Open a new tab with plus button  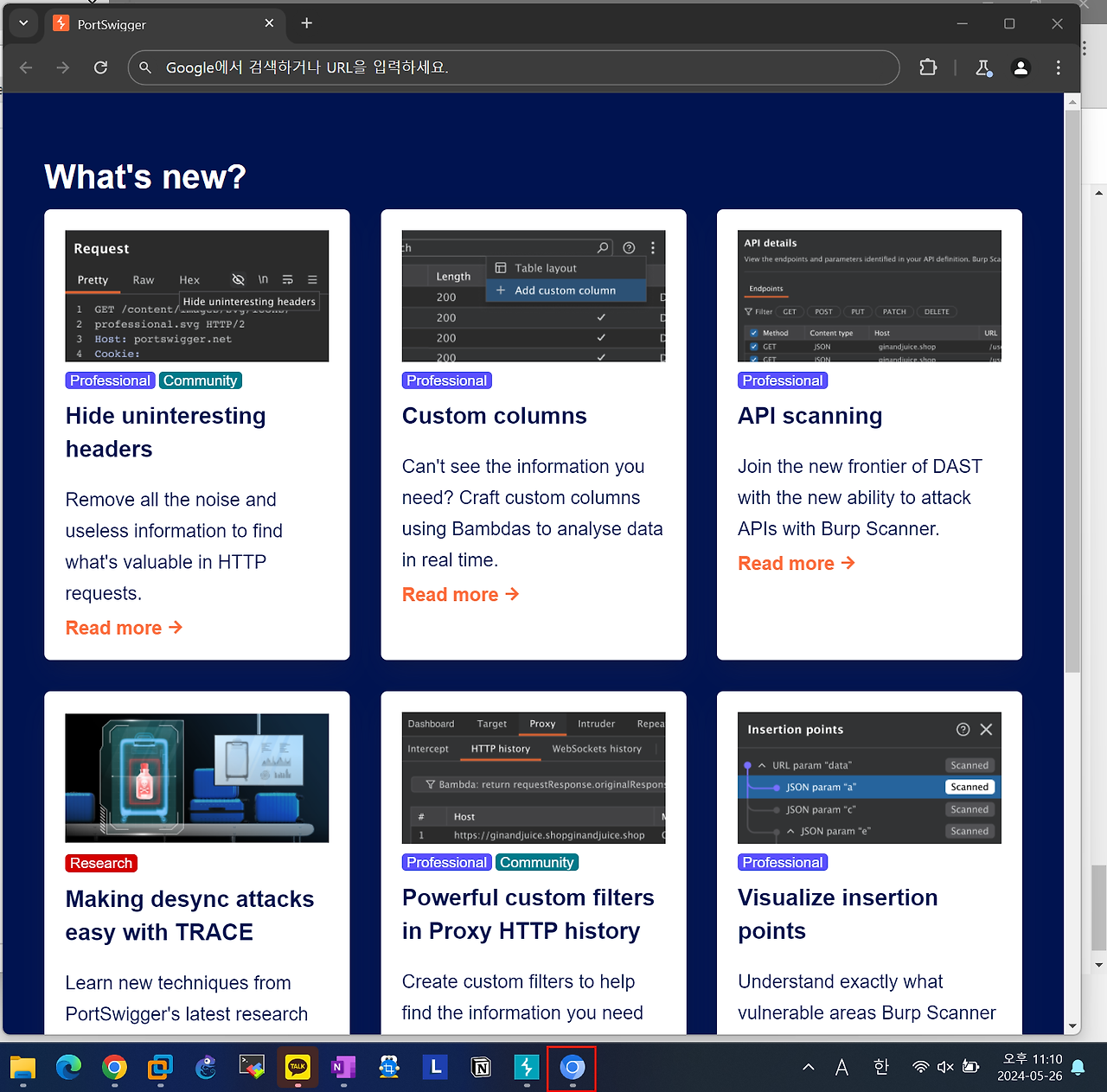tap(306, 23)
